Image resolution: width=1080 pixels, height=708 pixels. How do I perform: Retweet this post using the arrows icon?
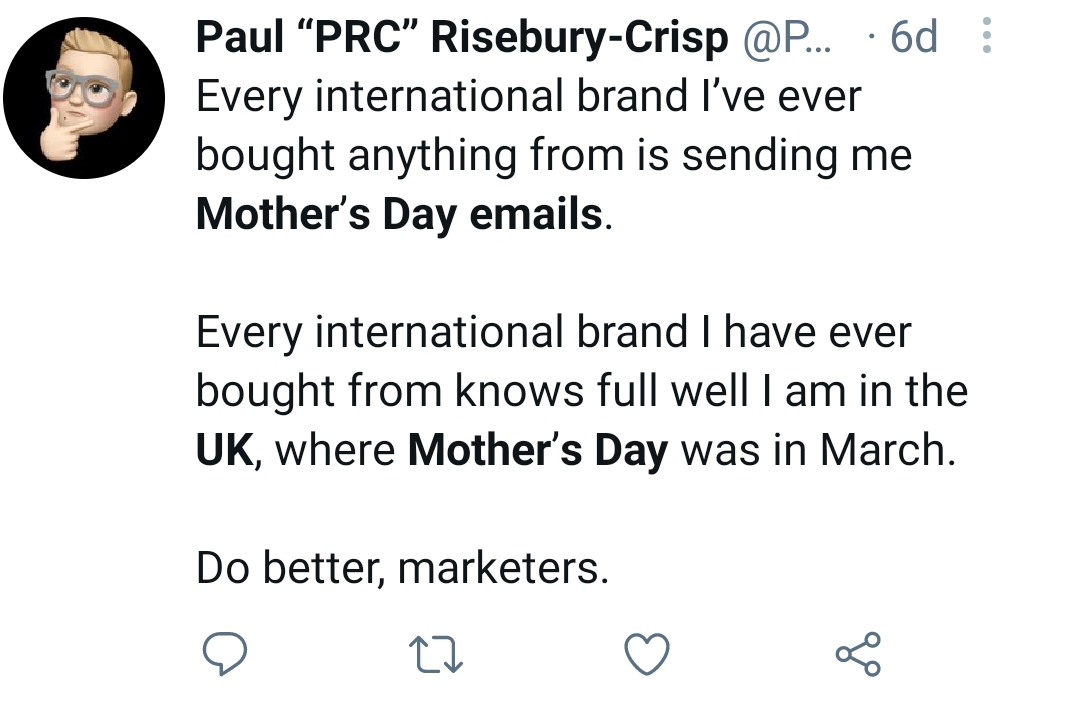tap(435, 655)
